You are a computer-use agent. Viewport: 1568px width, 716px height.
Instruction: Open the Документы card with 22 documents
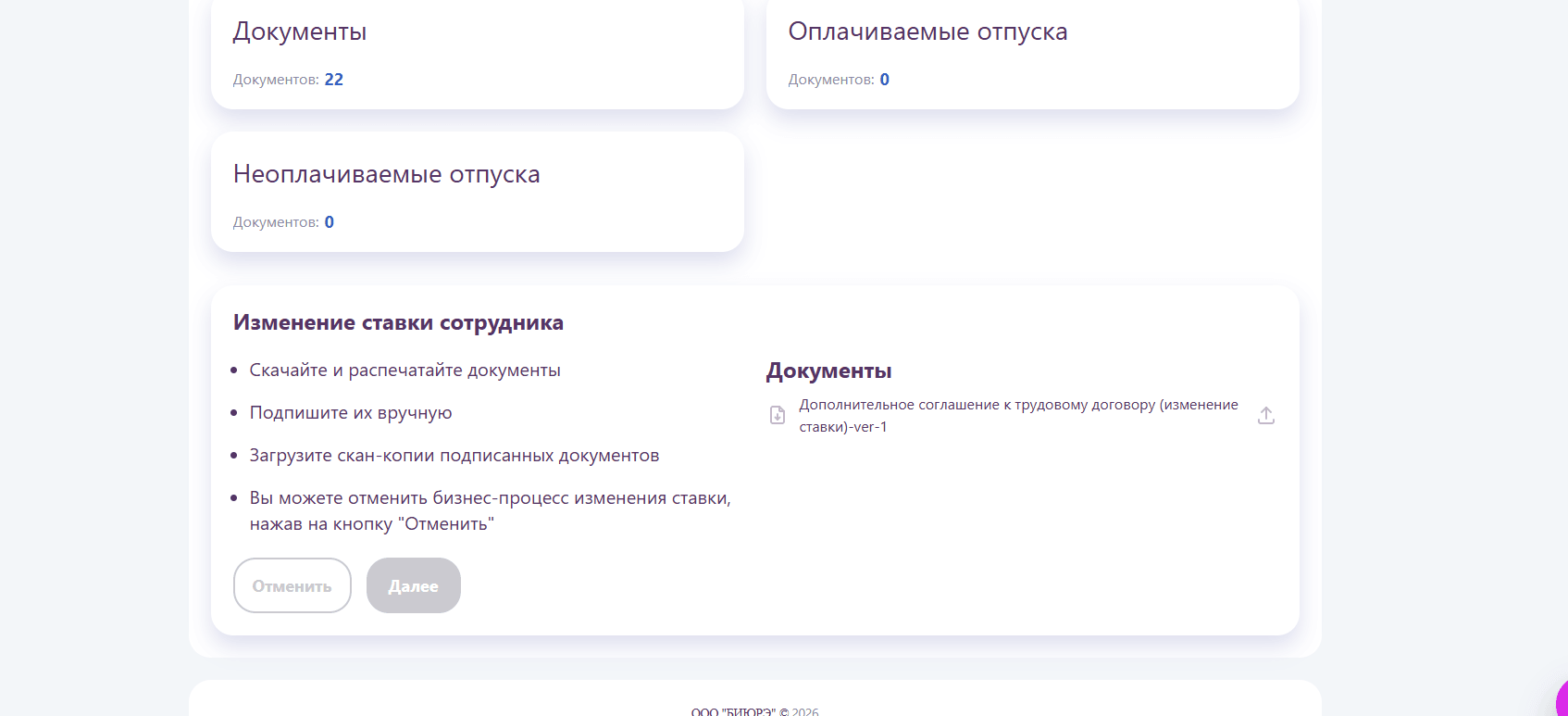478,53
